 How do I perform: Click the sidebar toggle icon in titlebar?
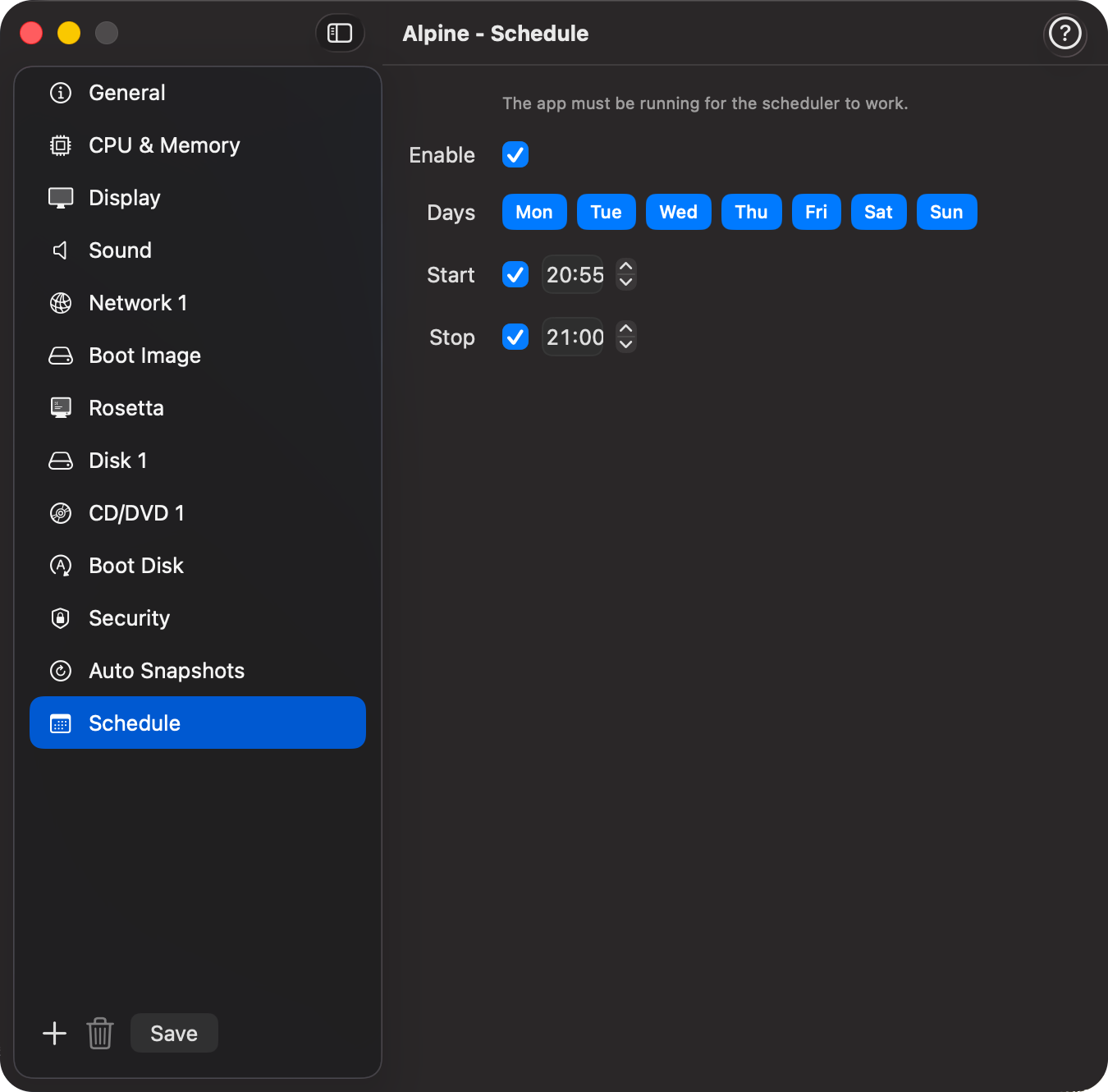point(340,33)
